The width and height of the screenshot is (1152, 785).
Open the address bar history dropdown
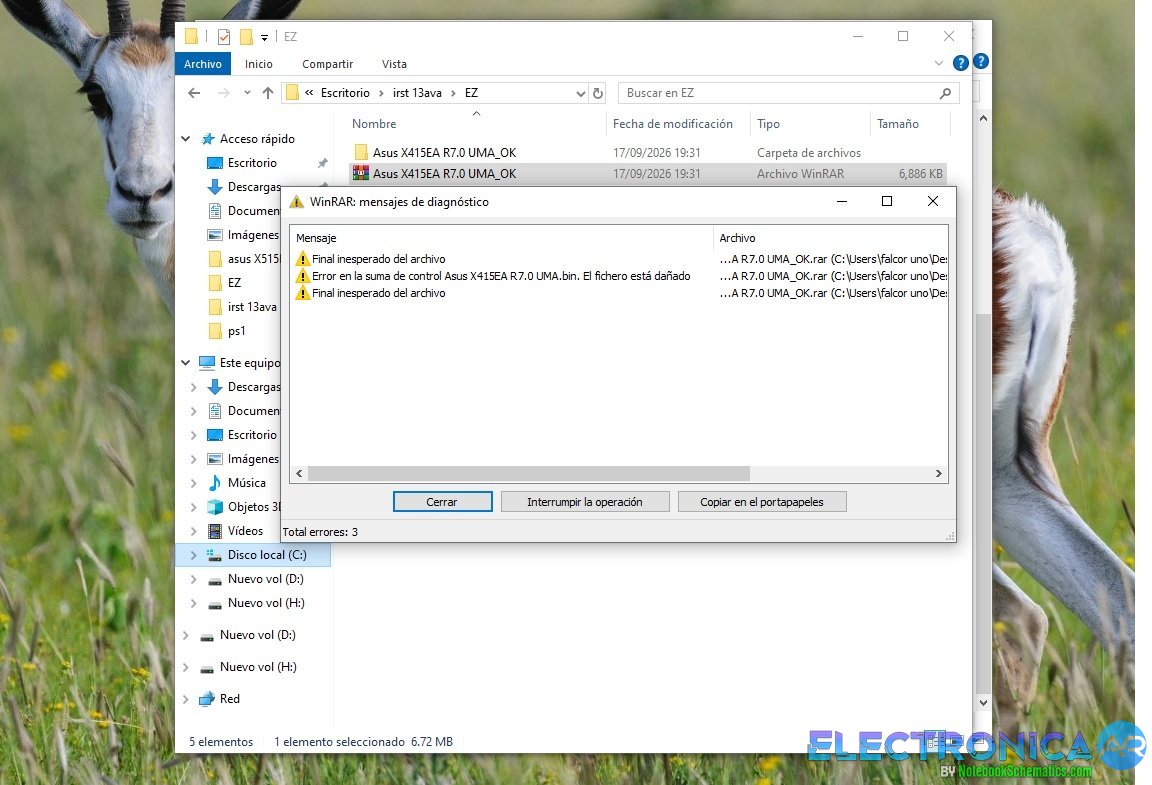tap(580, 93)
